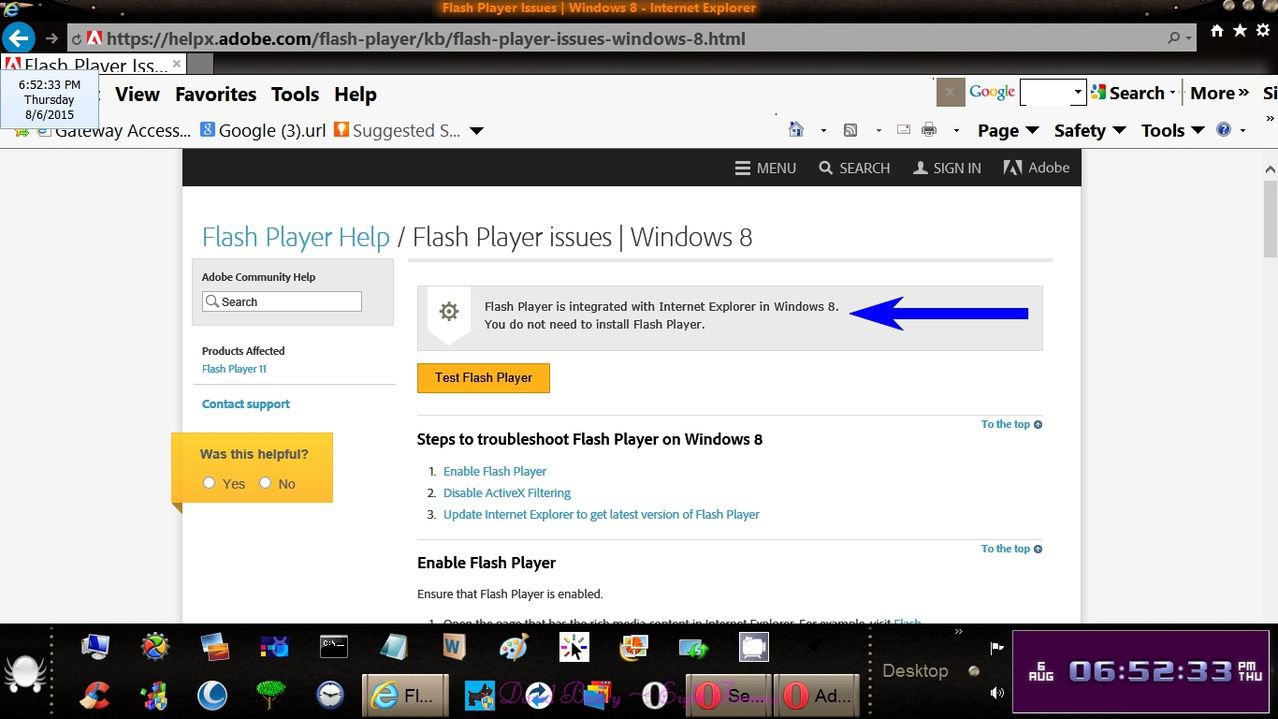Click the address bar search magnifier icon
This screenshot has width=1278, height=719.
coord(1173,38)
